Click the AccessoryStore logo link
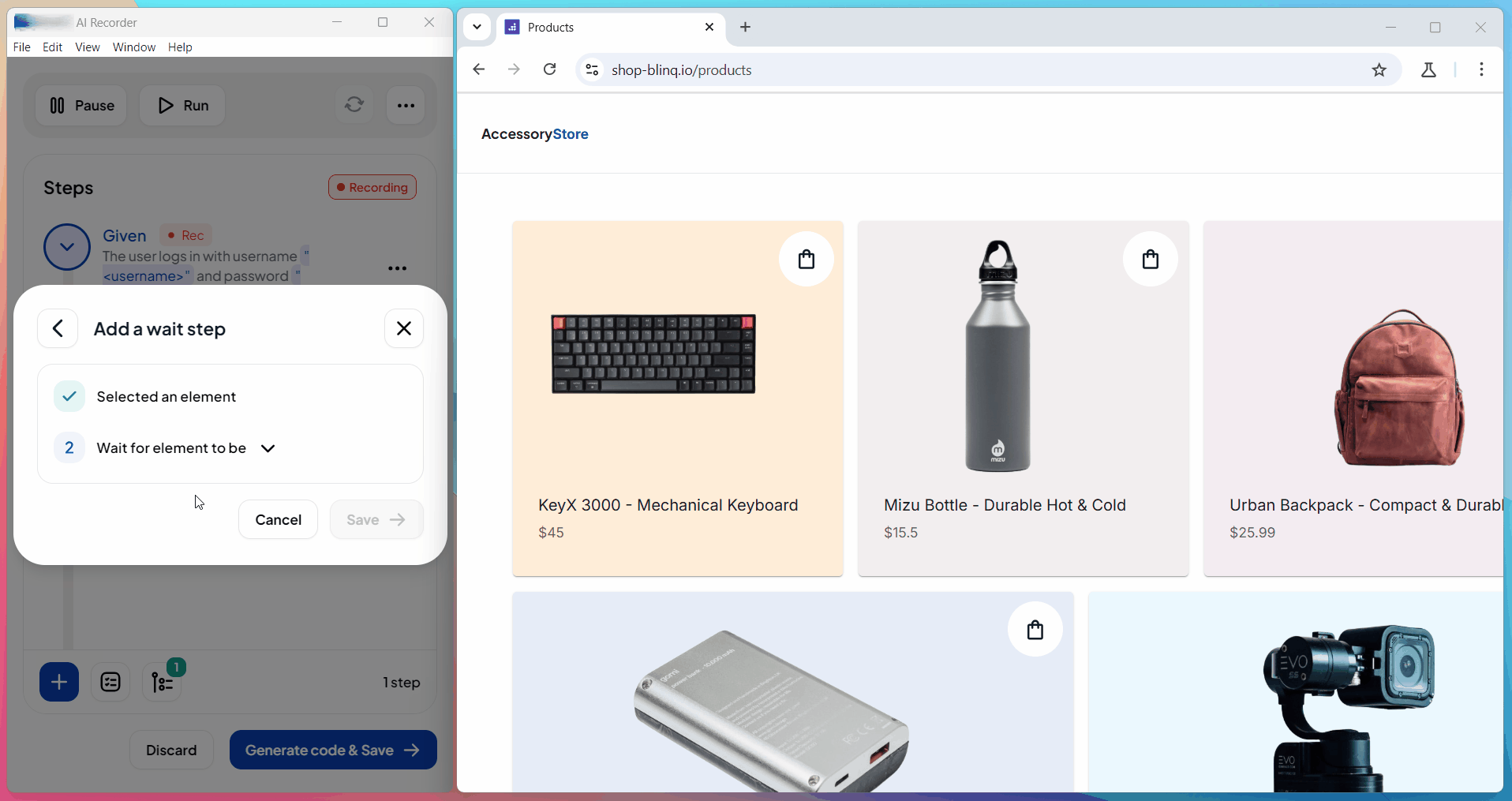 [534, 134]
